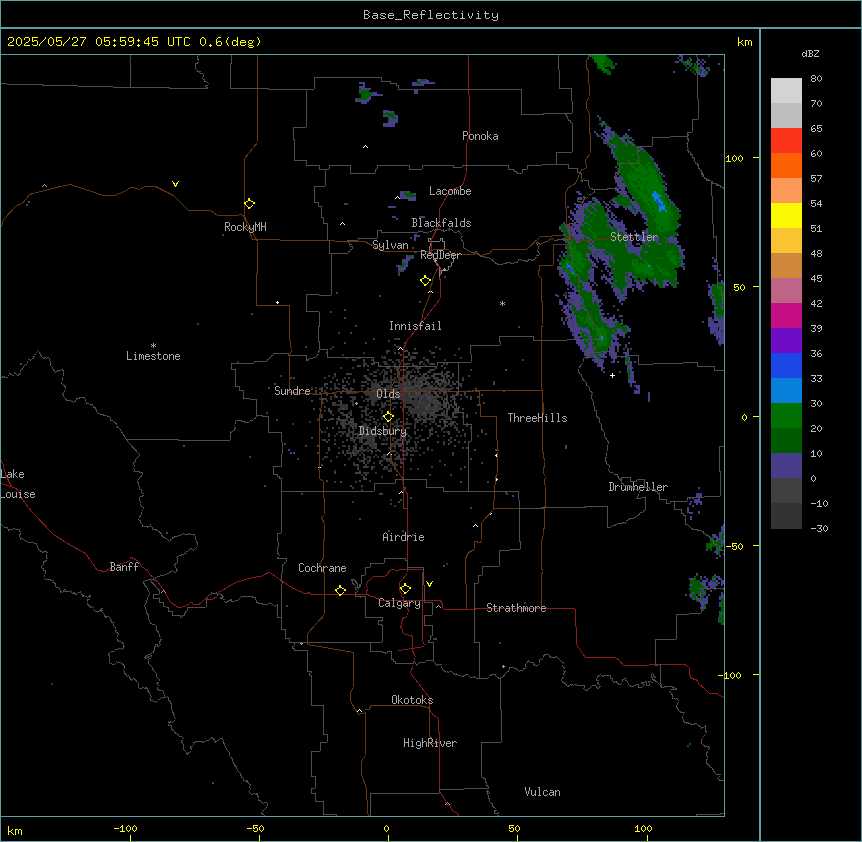Click the Limestone label
Screen dimensions: 862x842
pos(153,356)
